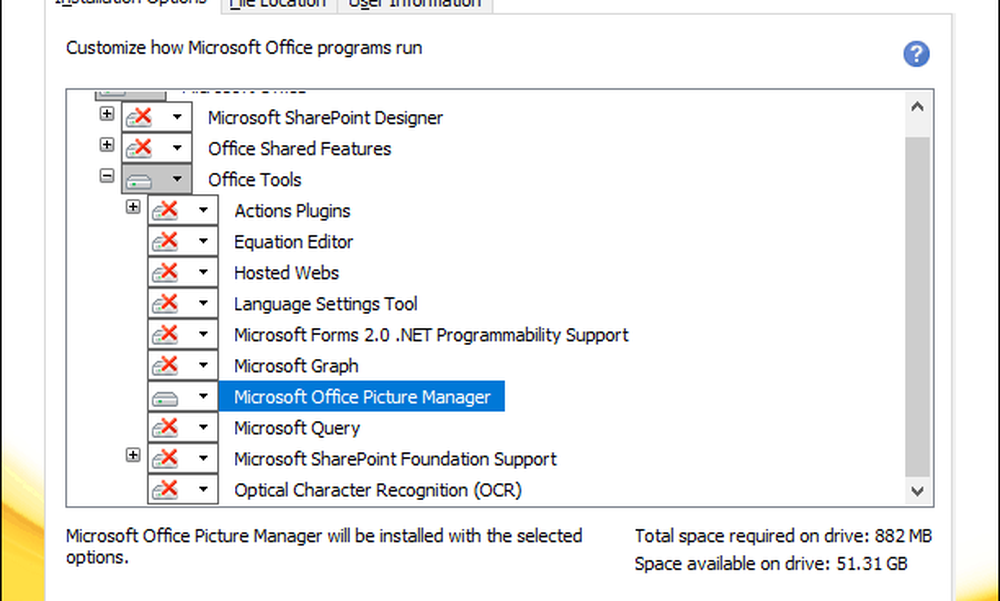This screenshot has width=1000, height=601.
Task: Open the Office Tools install options dropdown
Action: coord(177,180)
